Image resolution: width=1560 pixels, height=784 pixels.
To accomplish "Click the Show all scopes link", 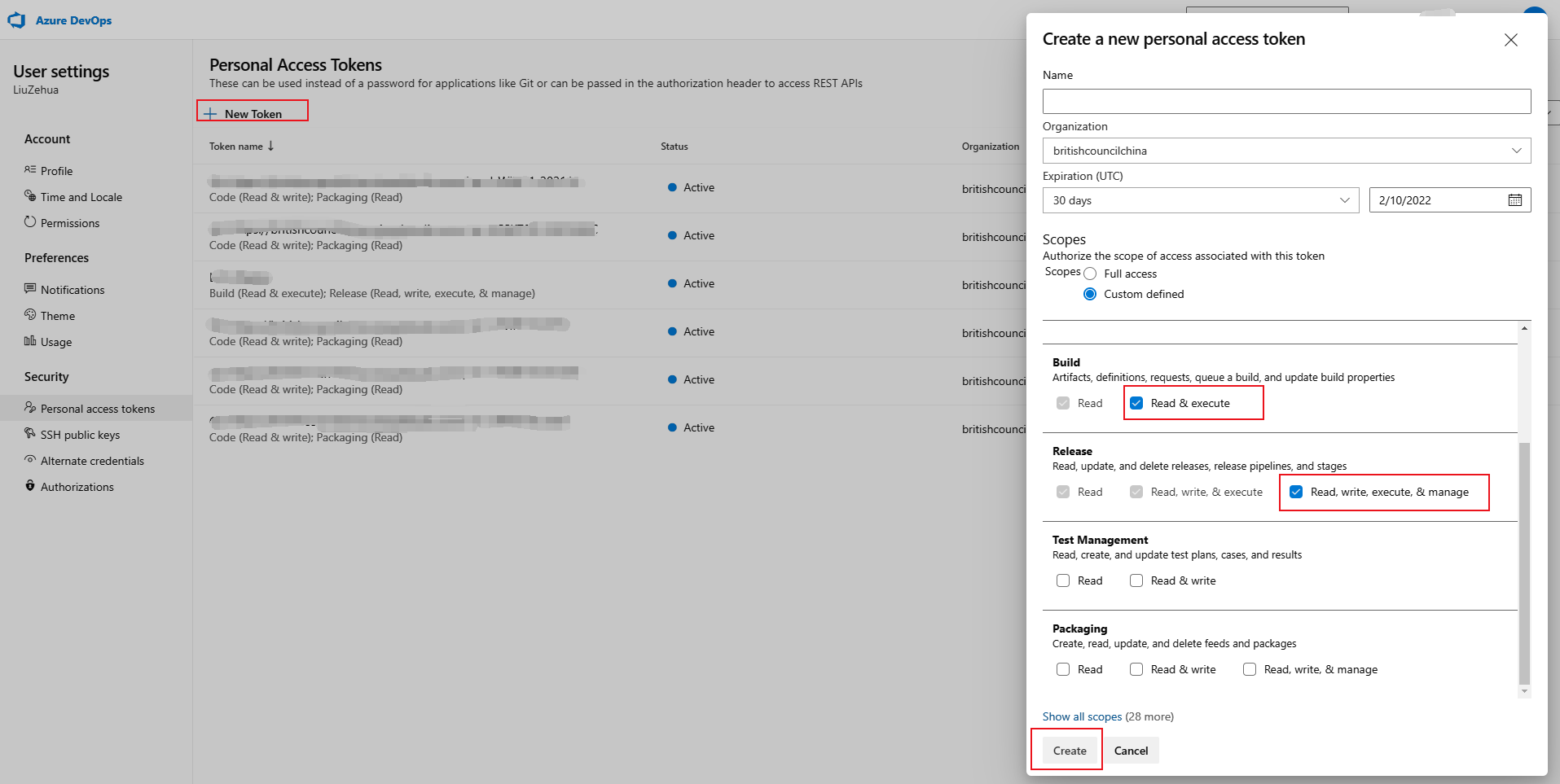I will pos(1082,716).
